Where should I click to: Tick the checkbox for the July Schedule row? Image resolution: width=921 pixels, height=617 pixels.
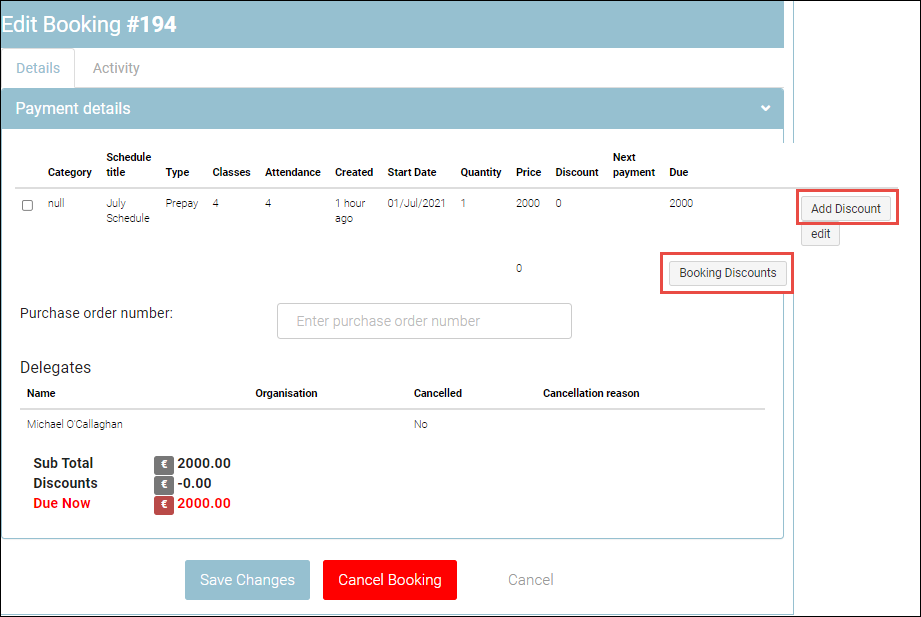point(28,205)
